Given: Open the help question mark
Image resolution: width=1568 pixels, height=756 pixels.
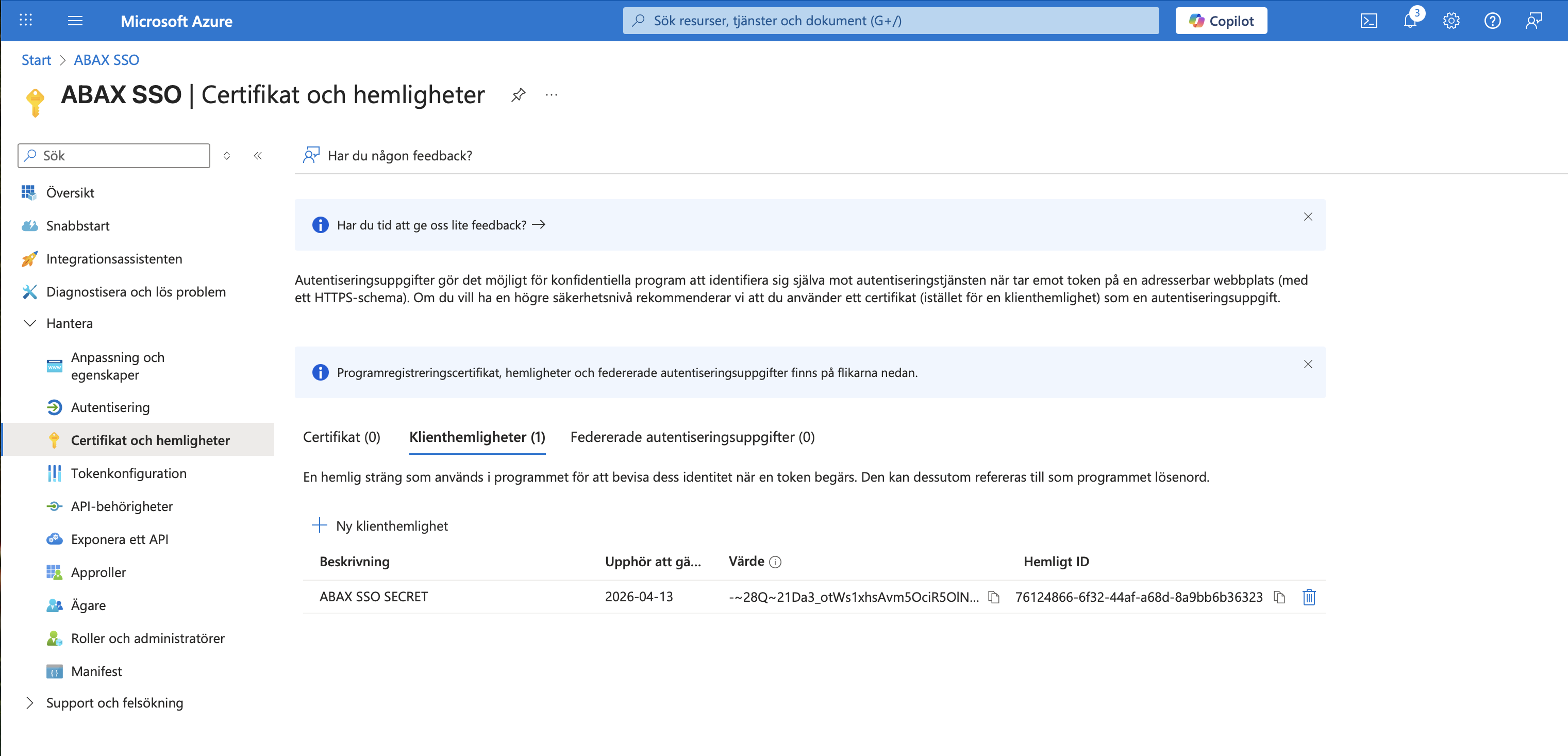Looking at the screenshot, I should click(1492, 21).
